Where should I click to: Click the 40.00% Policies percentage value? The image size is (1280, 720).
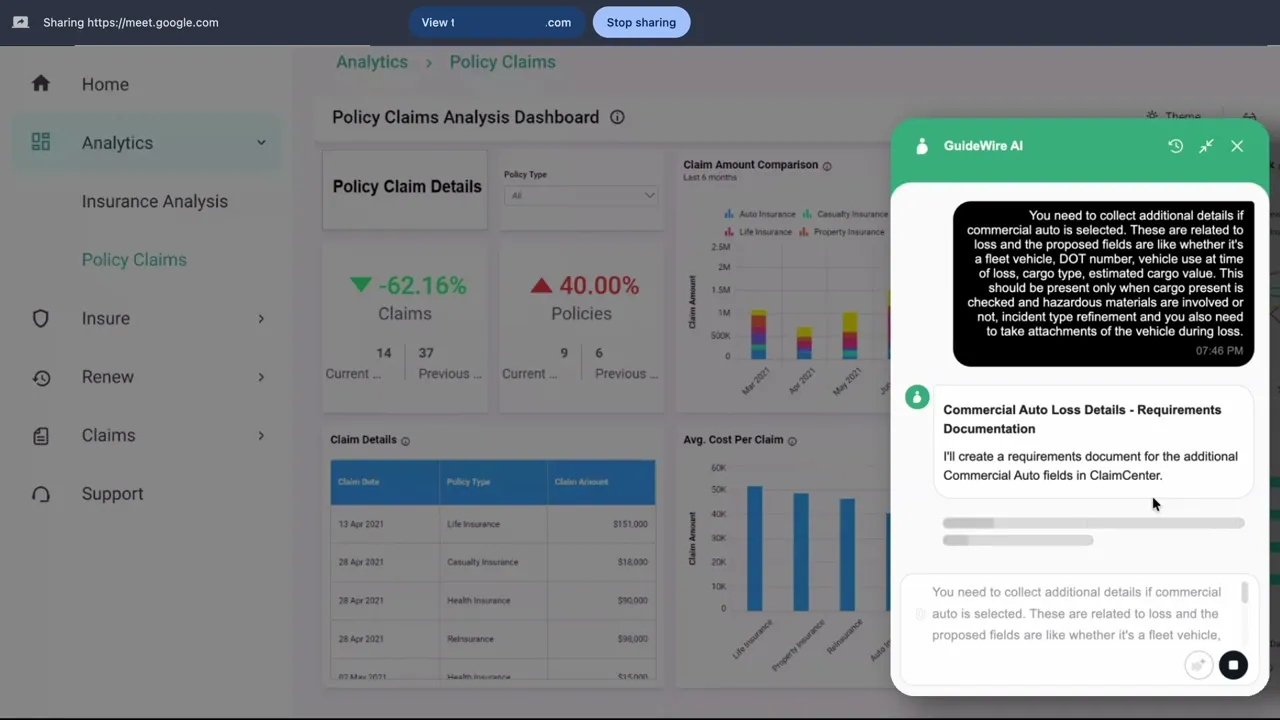point(598,286)
